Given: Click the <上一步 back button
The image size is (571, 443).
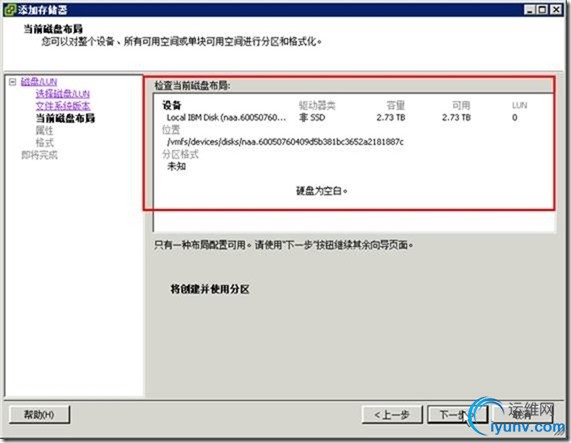Looking at the screenshot, I should [392, 415].
